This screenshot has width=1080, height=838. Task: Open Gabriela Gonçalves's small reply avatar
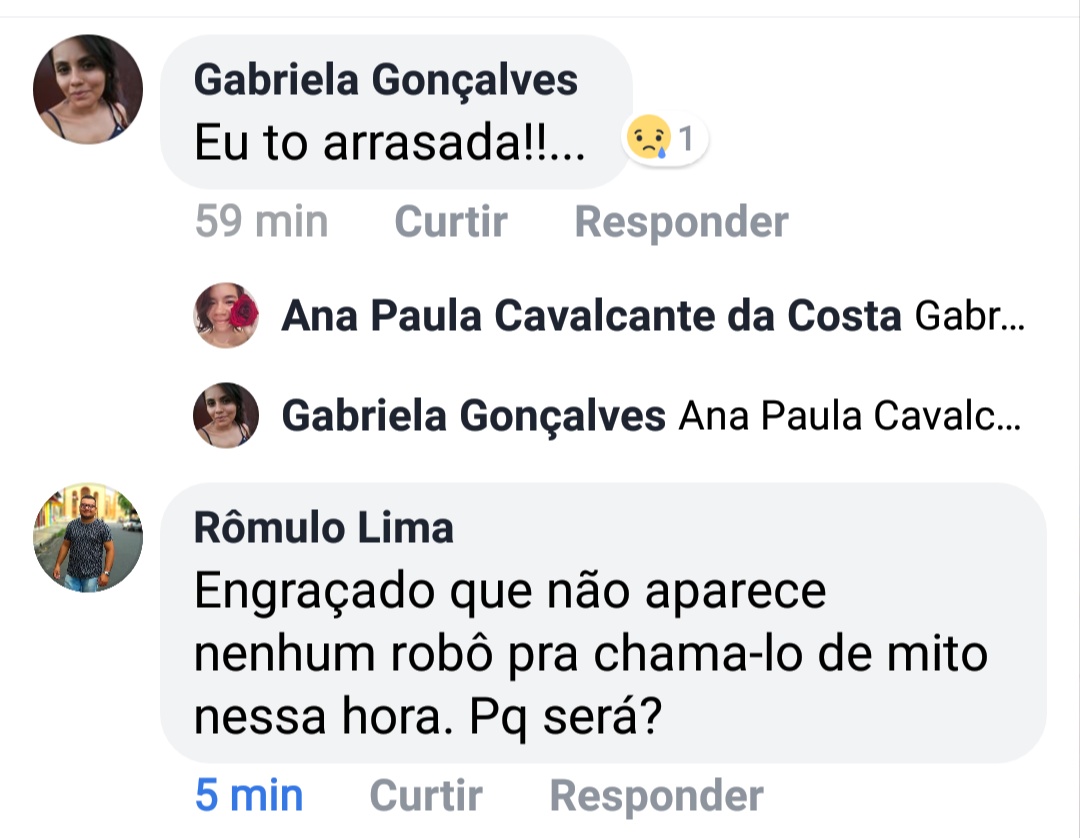point(226,415)
